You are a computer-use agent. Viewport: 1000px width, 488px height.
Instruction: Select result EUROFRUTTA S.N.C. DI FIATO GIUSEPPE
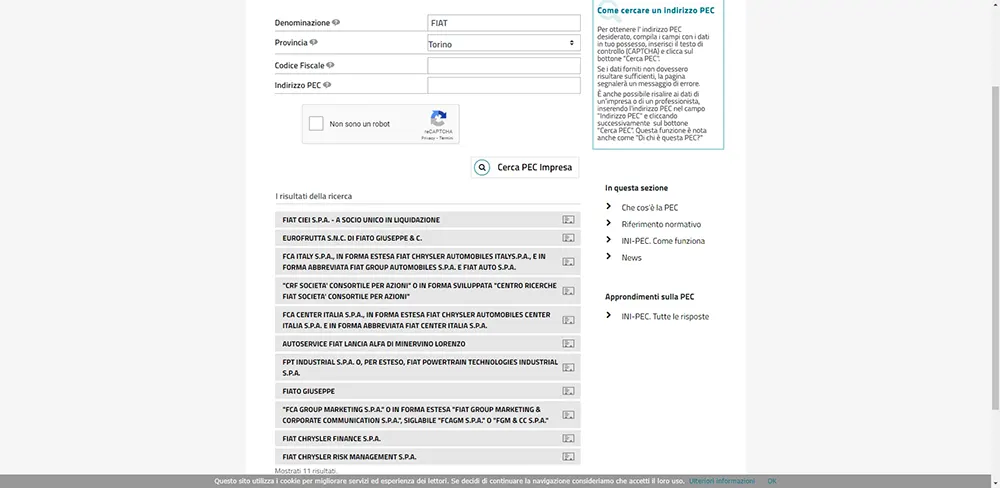click(352, 238)
